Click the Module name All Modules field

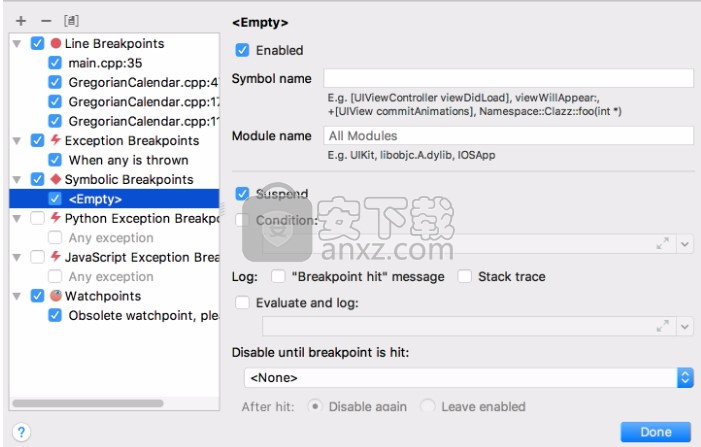[508, 135]
